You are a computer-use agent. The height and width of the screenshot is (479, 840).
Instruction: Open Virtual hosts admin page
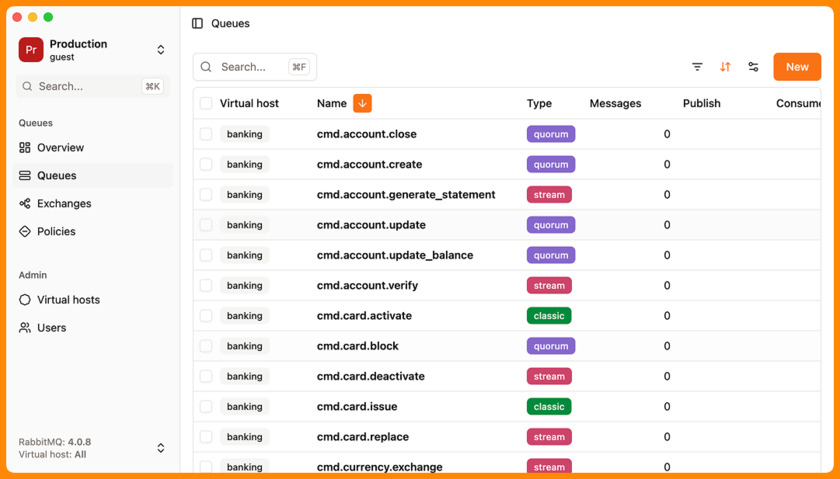pyautogui.click(x=93, y=300)
